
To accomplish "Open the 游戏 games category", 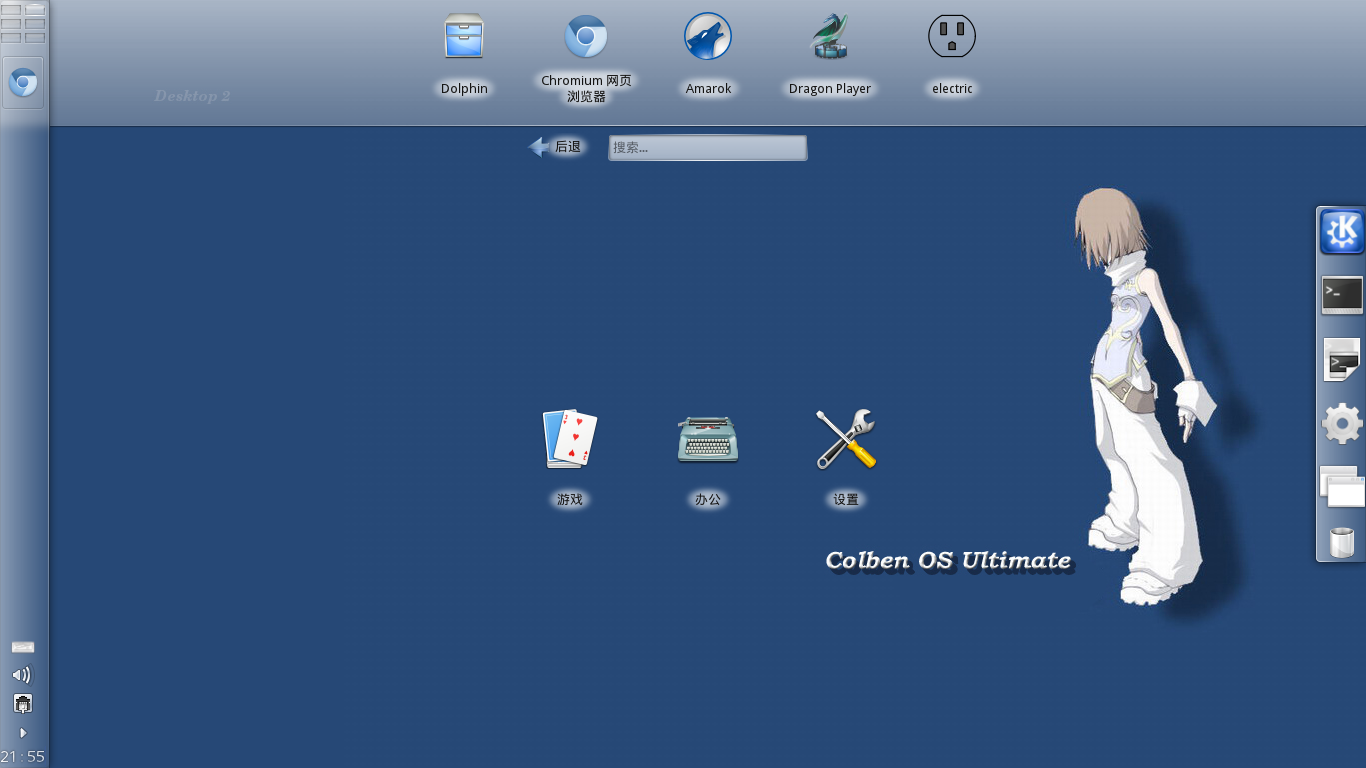I will [570, 439].
